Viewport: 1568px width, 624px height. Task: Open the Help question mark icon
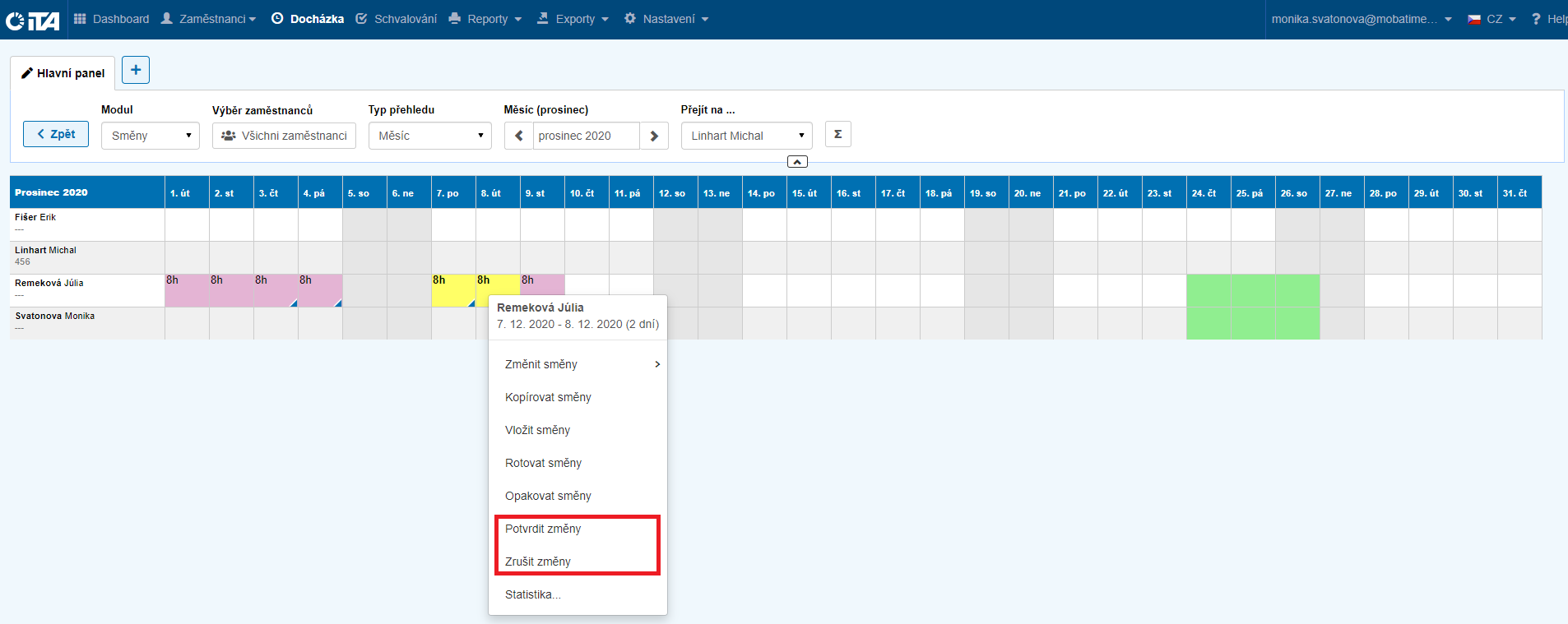[x=1536, y=19]
